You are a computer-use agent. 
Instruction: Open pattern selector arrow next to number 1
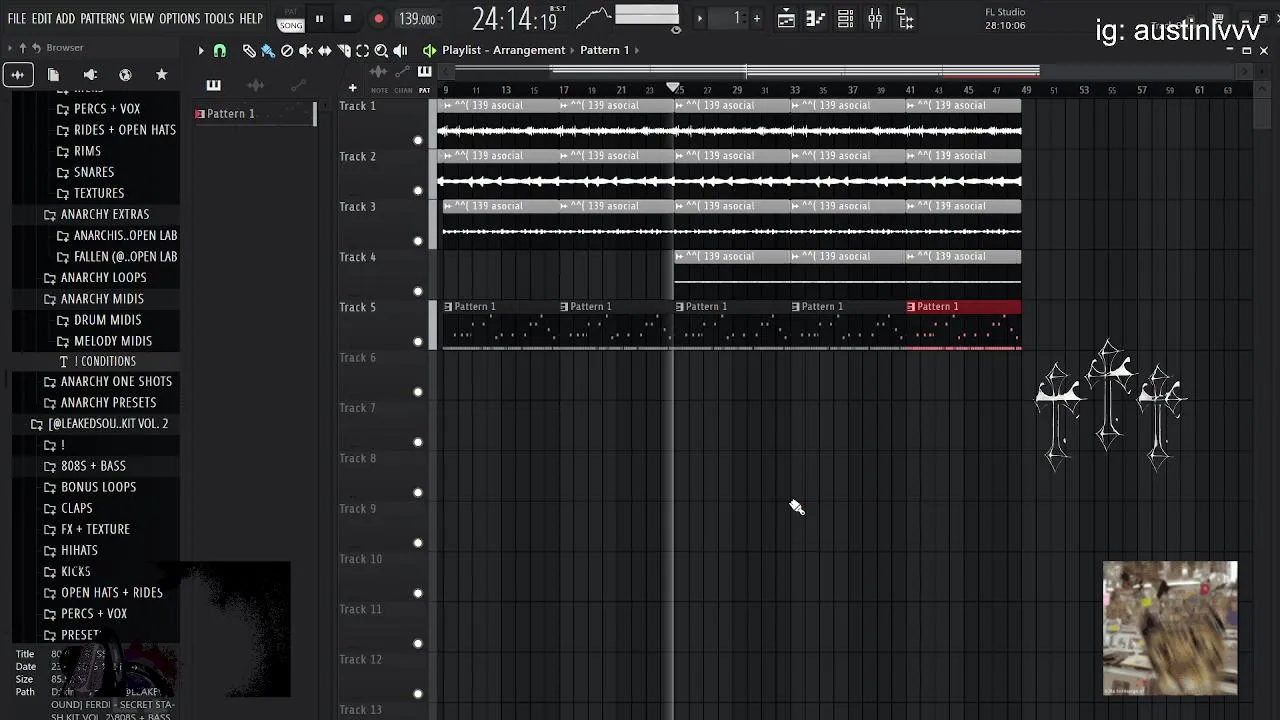point(700,18)
